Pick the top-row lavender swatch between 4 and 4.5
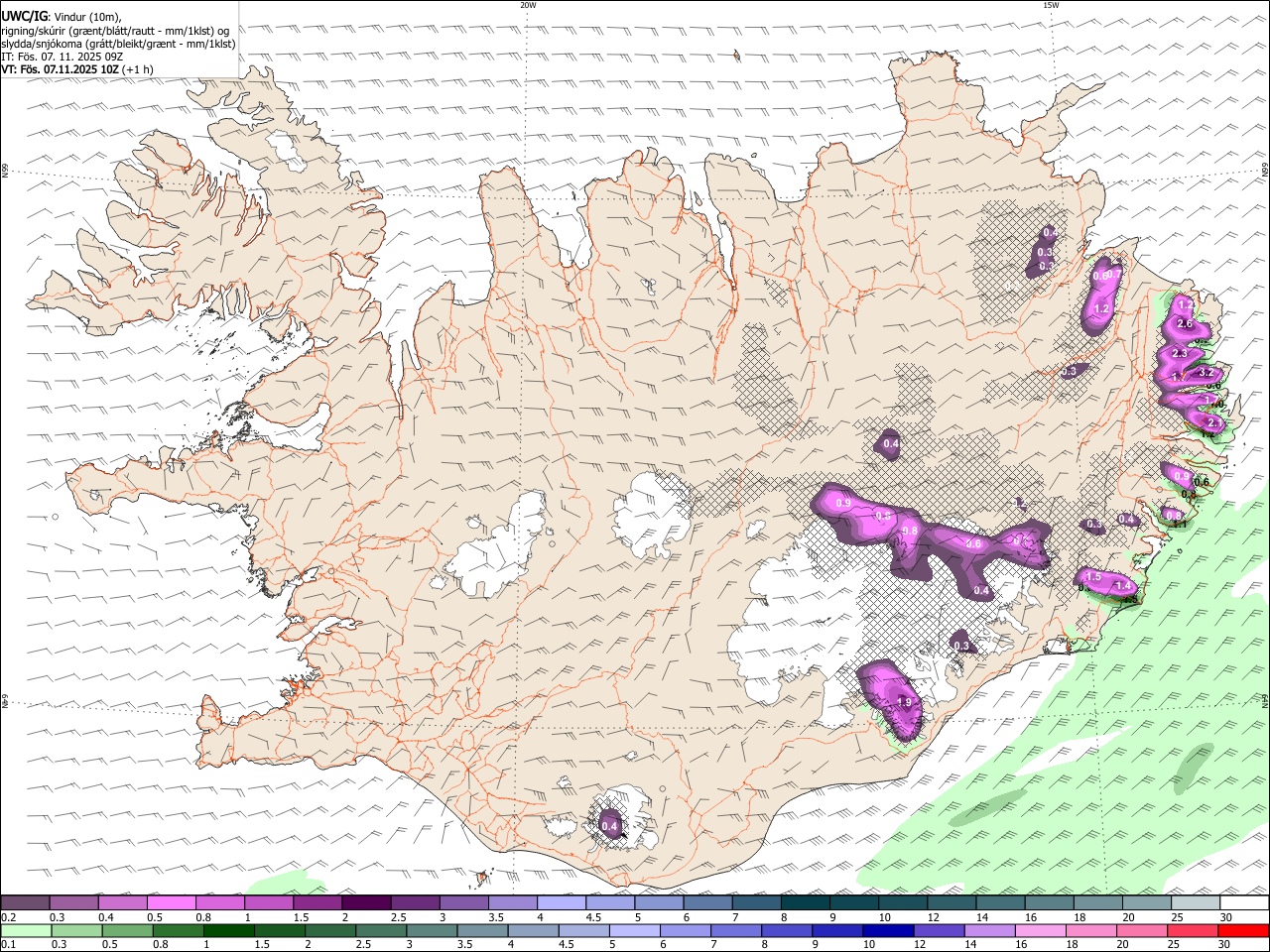1270x952 pixels. point(561,902)
